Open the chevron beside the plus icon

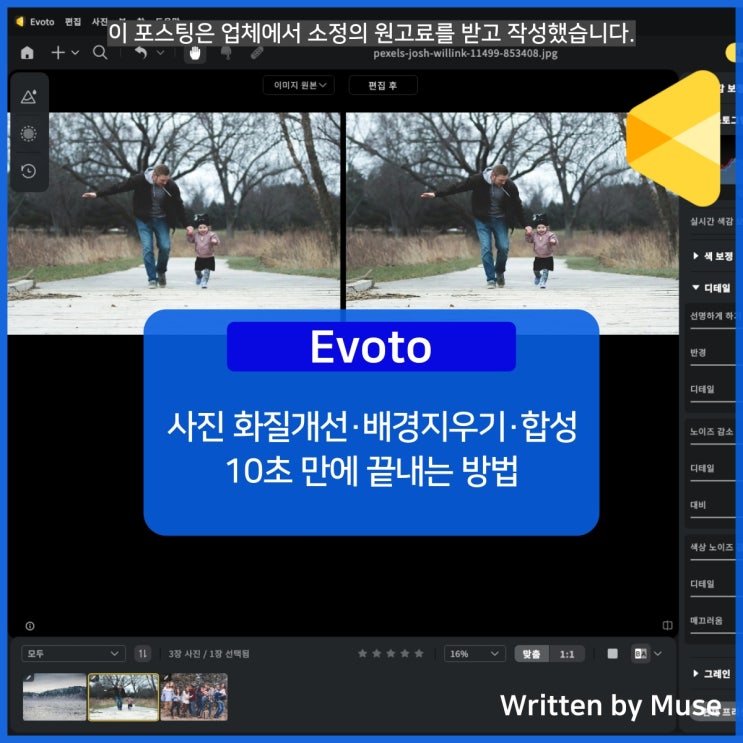coord(75,53)
